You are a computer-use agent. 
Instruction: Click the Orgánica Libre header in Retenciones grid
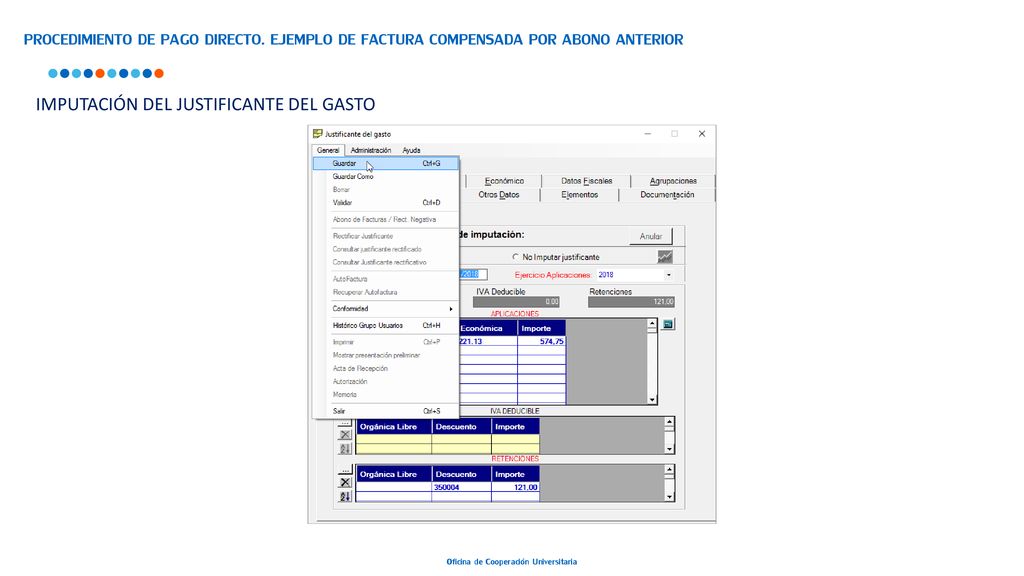pyautogui.click(x=394, y=475)
